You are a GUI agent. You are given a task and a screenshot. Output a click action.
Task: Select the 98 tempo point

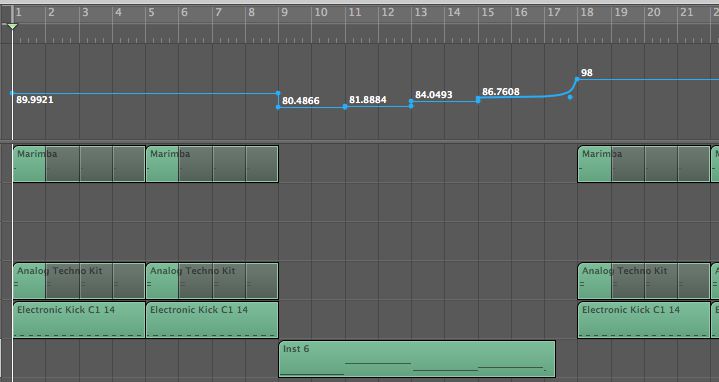[577, 79]
